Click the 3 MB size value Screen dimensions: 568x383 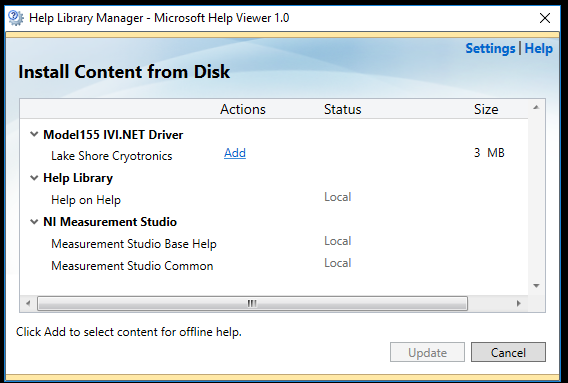489,153
